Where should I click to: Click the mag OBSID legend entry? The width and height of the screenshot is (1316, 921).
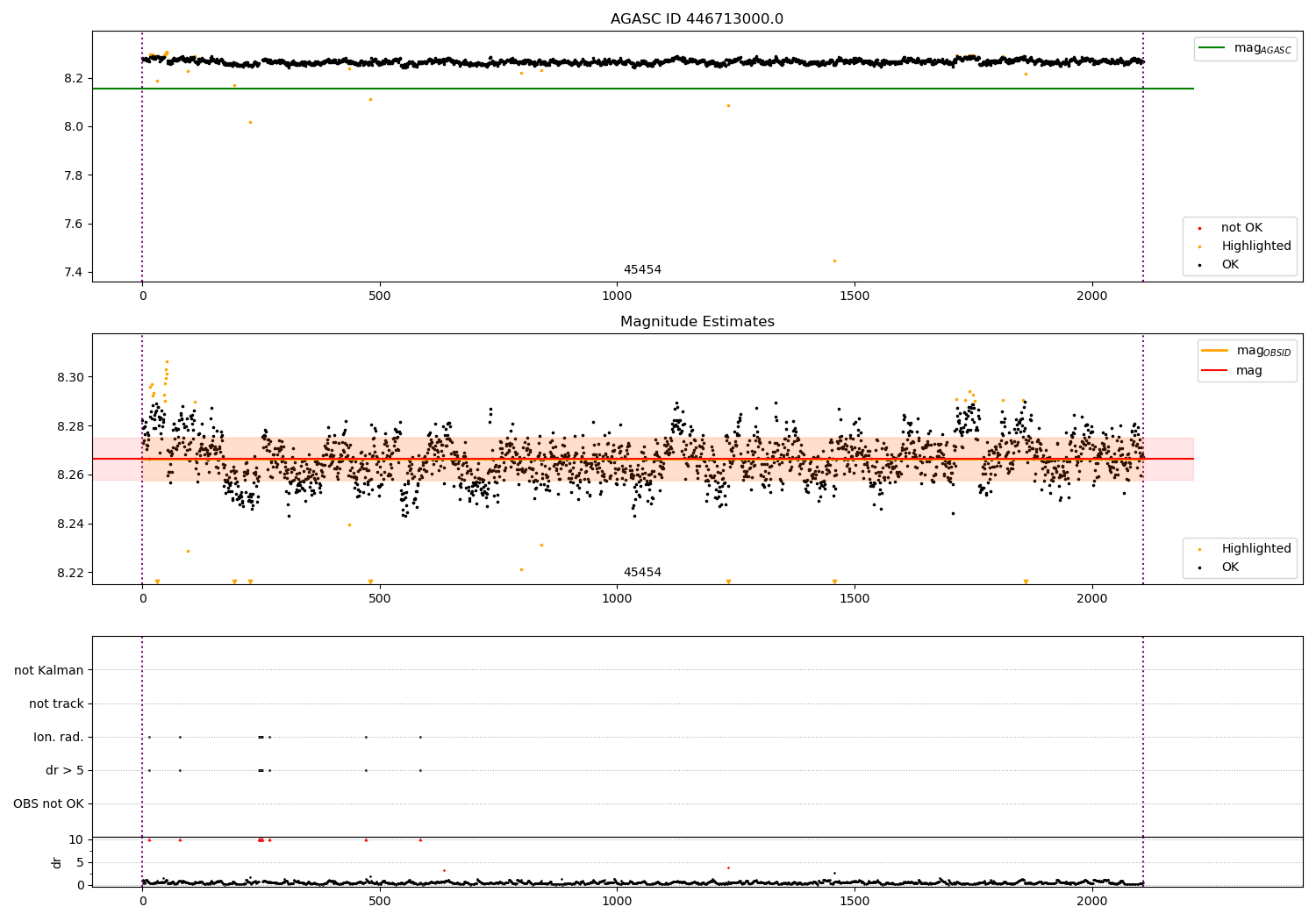(x=1247, y=351)
